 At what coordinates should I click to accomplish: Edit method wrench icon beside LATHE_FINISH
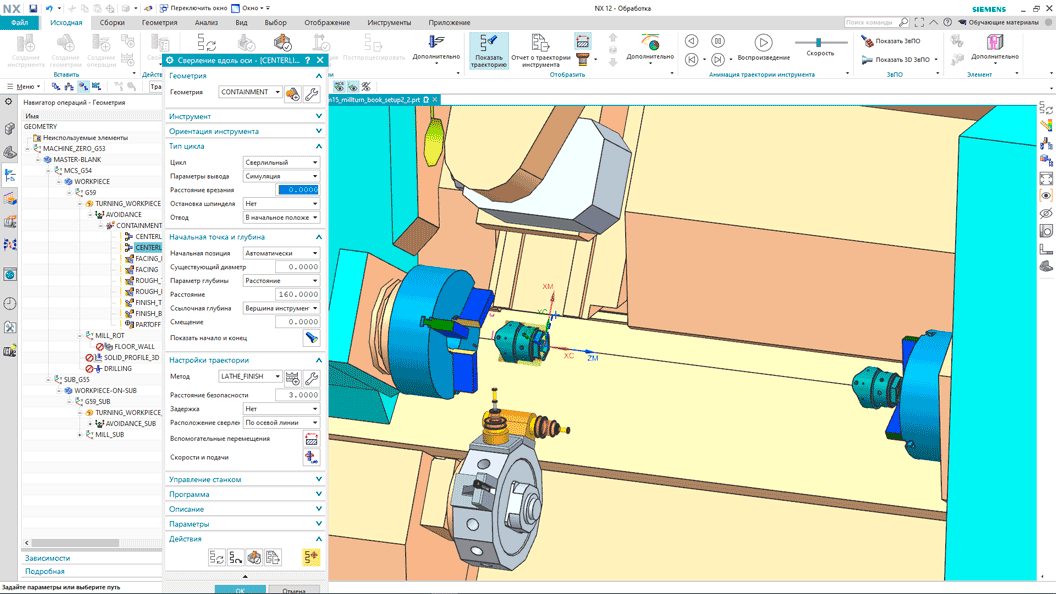(311, 378)
